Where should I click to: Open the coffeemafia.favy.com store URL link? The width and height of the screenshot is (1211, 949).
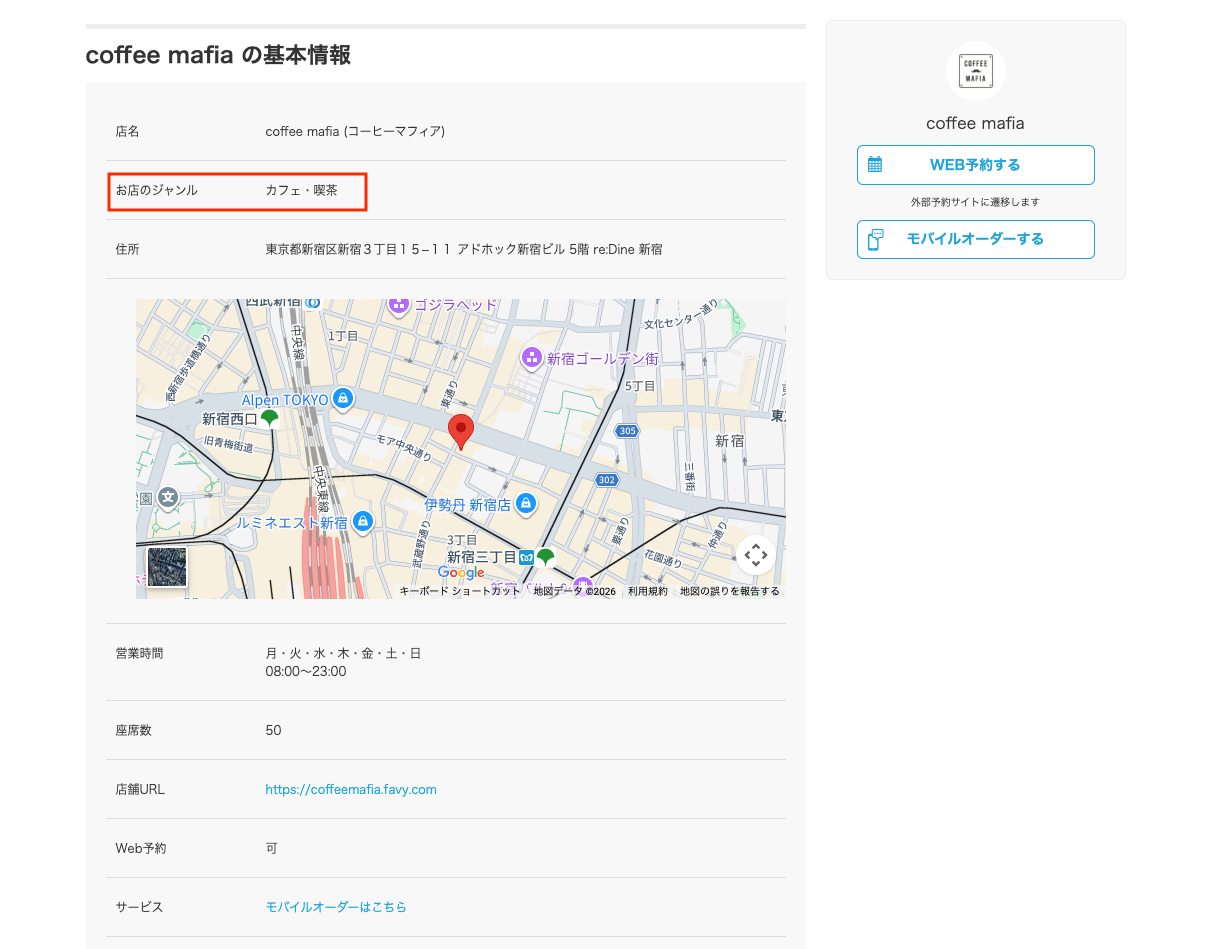point(351,789)
